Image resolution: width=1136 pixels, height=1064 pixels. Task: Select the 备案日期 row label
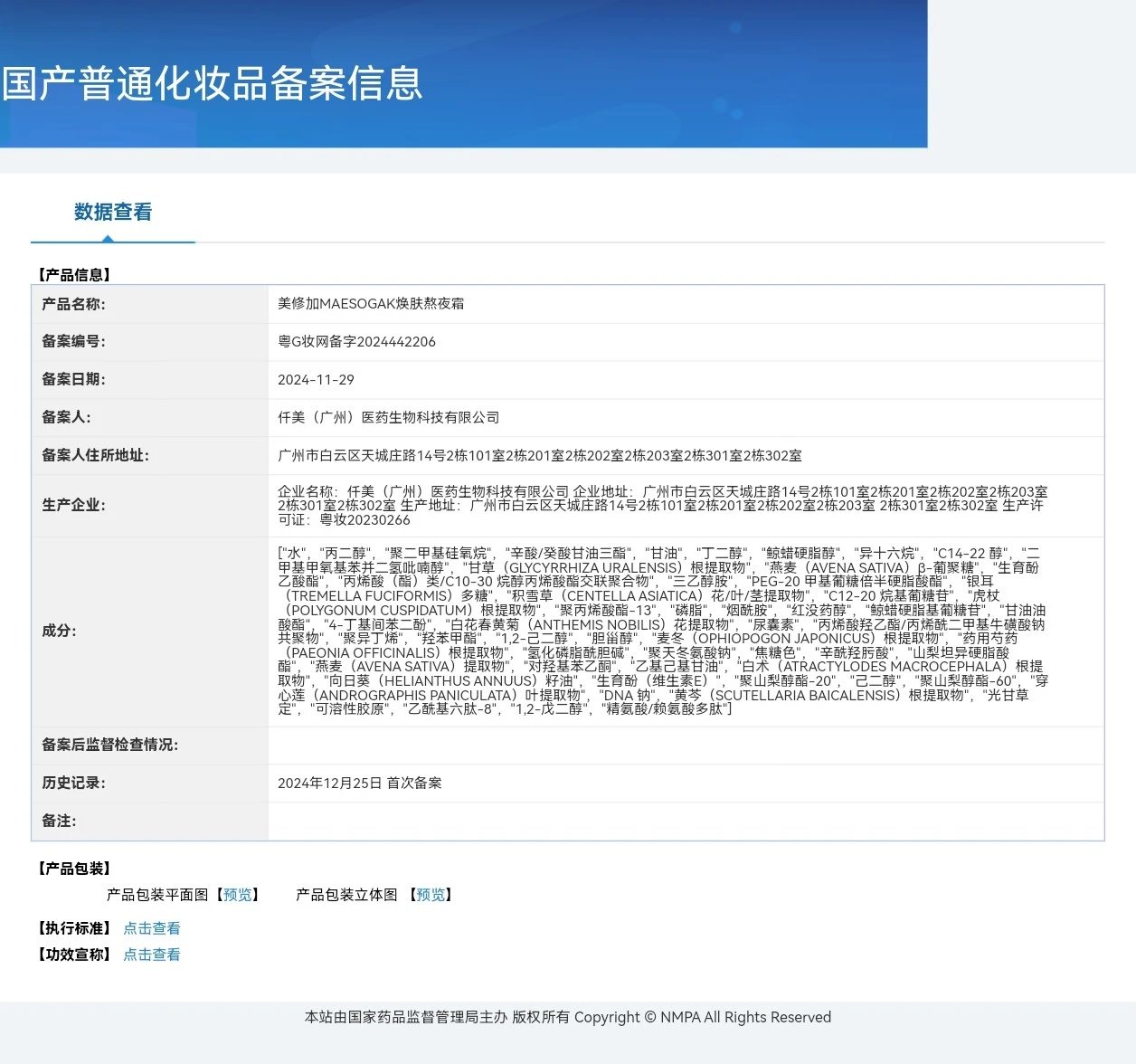coord(73,380)
